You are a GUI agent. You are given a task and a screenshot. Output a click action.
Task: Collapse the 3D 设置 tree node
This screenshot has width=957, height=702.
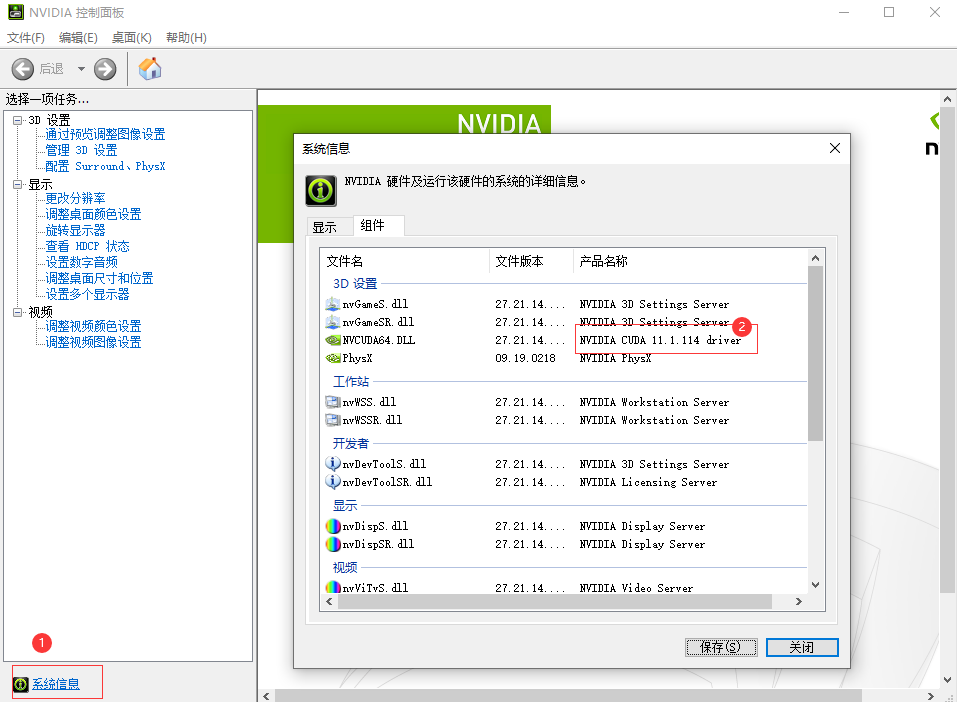[18, 120]
